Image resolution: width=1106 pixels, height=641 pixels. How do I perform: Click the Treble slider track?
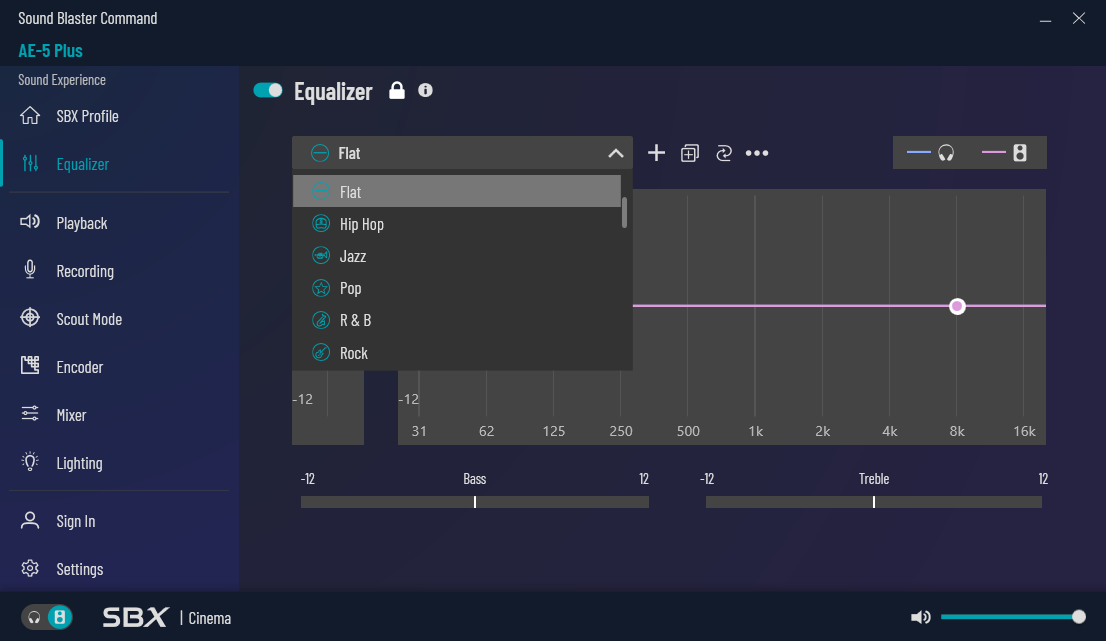873,502
